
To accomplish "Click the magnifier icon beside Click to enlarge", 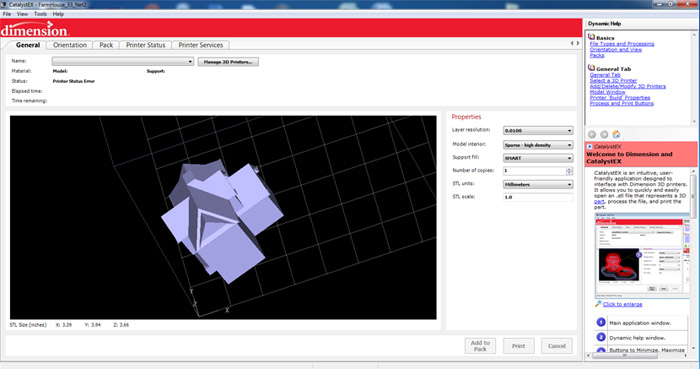I will pos(598,304).
